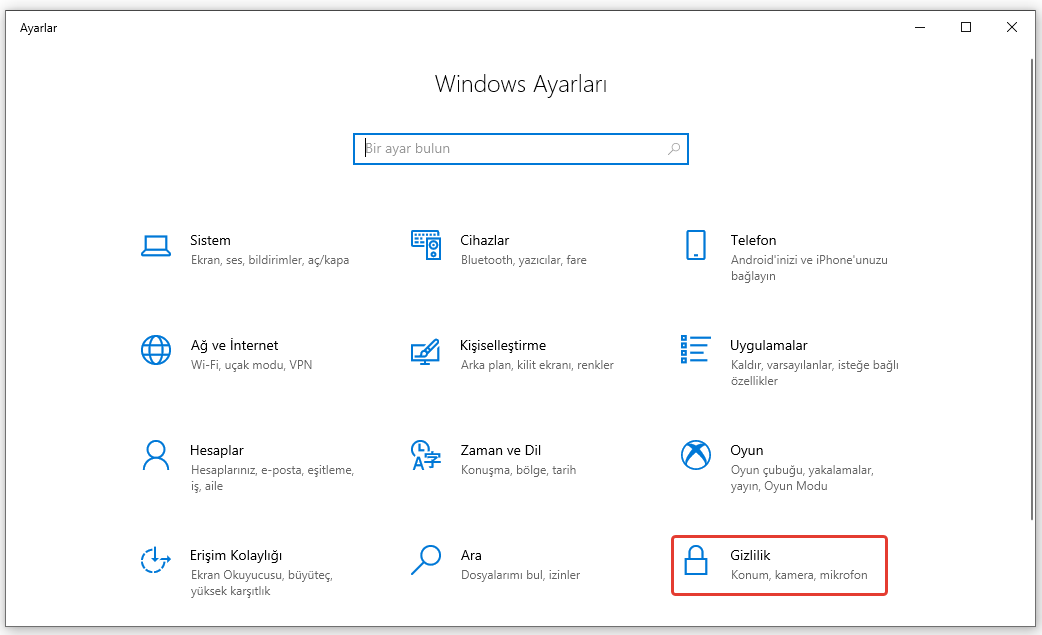
Task: Focus the 'Bir ayar bulun' search field
Action: tap(510, 149)
